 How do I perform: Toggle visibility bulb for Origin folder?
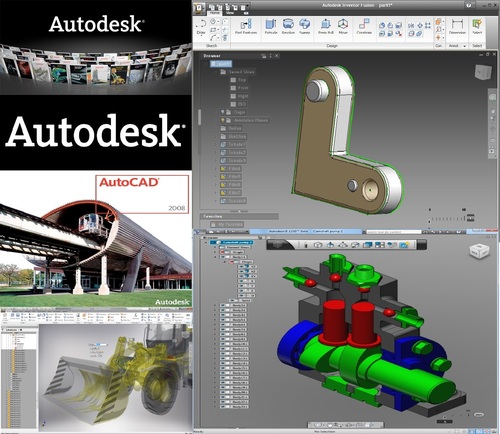click(223, 112)
